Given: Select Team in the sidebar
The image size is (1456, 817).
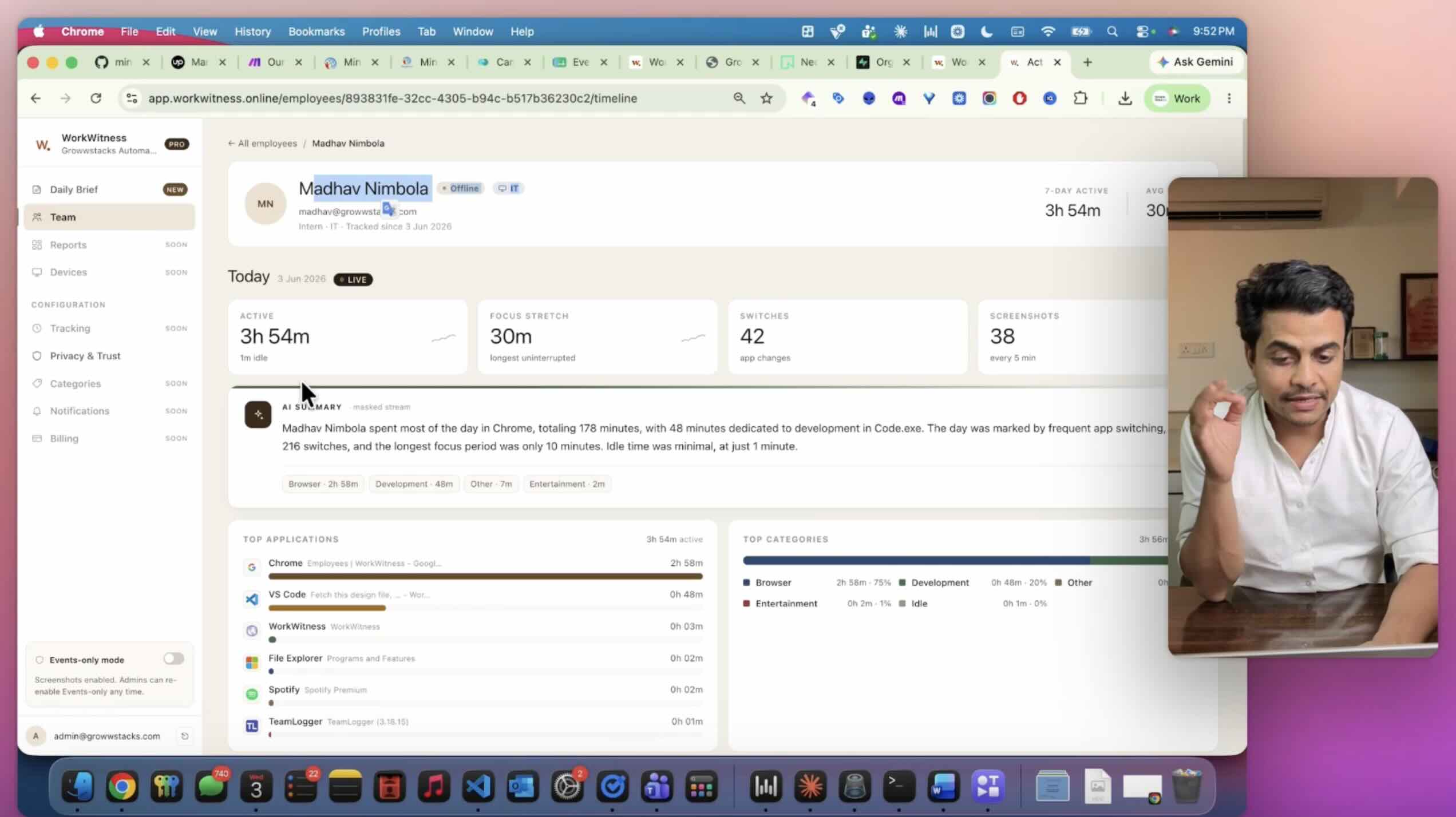Looking at the screenshot, I should pos(109,217).
